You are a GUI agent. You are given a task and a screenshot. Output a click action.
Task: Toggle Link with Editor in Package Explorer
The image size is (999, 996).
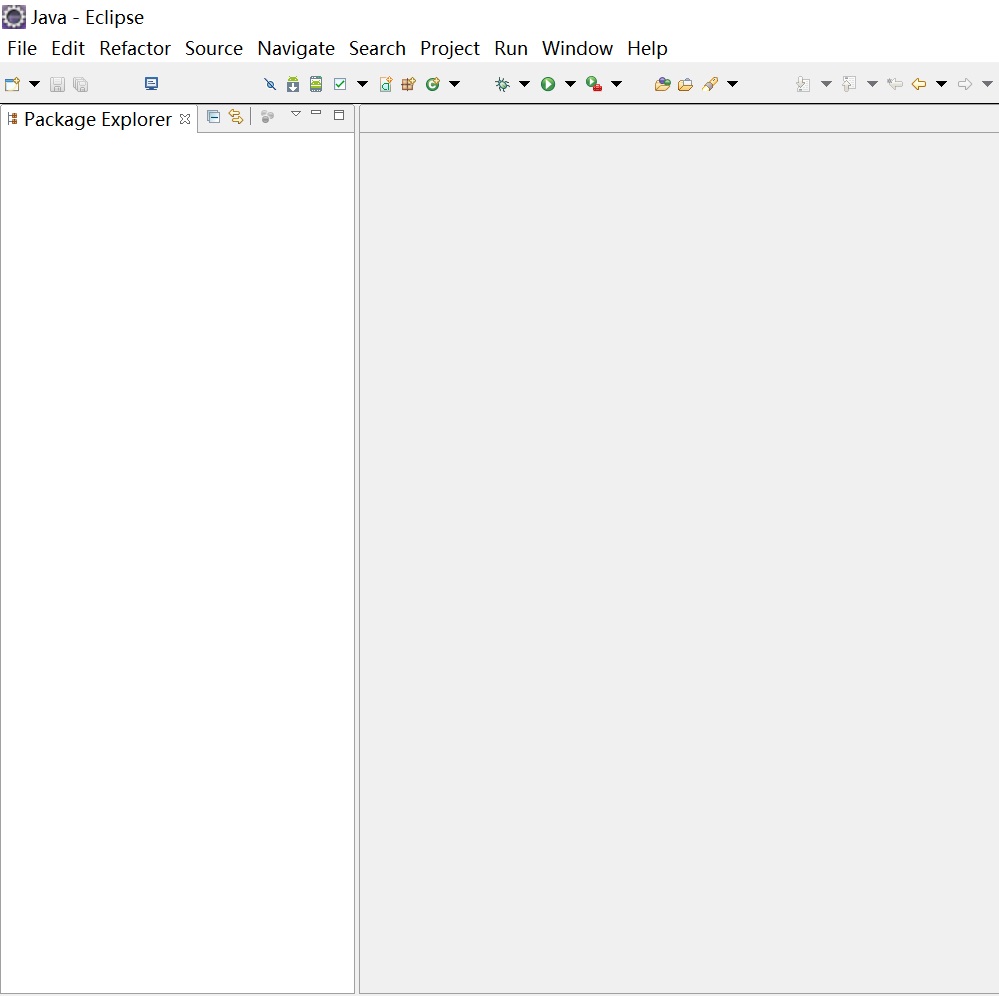point(236,117)
